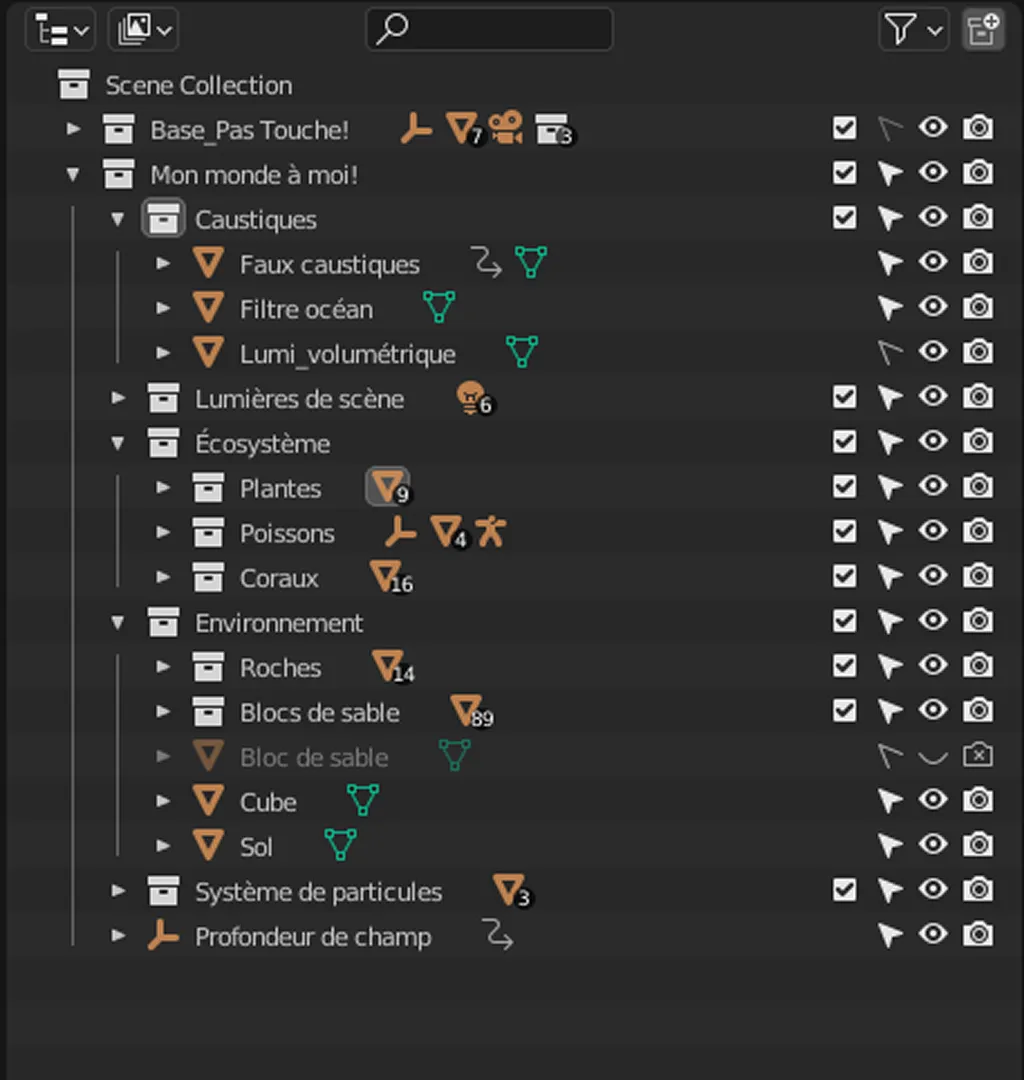Image resolution: width=1024 pixels, height=1080 pixels.
Task: Click the mesh objects icon beside Plantes
Action: pos(386,487)
